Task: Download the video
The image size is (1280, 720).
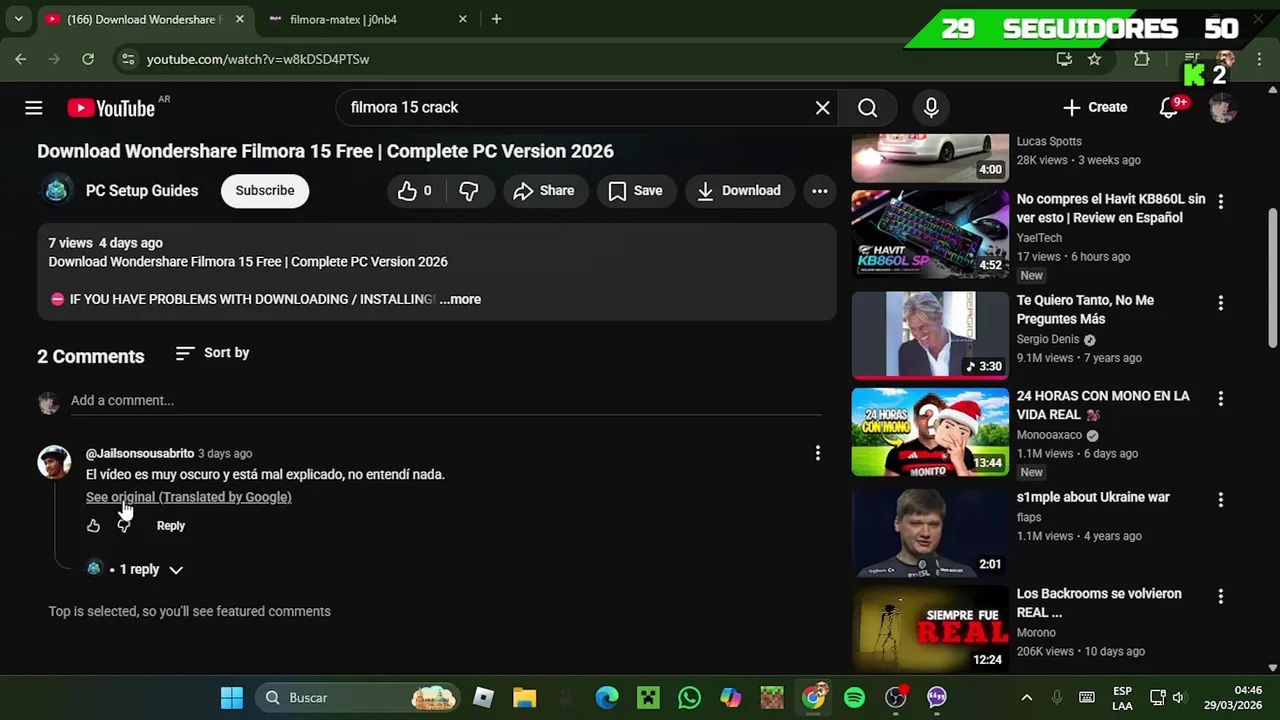Action: [739, 191]
